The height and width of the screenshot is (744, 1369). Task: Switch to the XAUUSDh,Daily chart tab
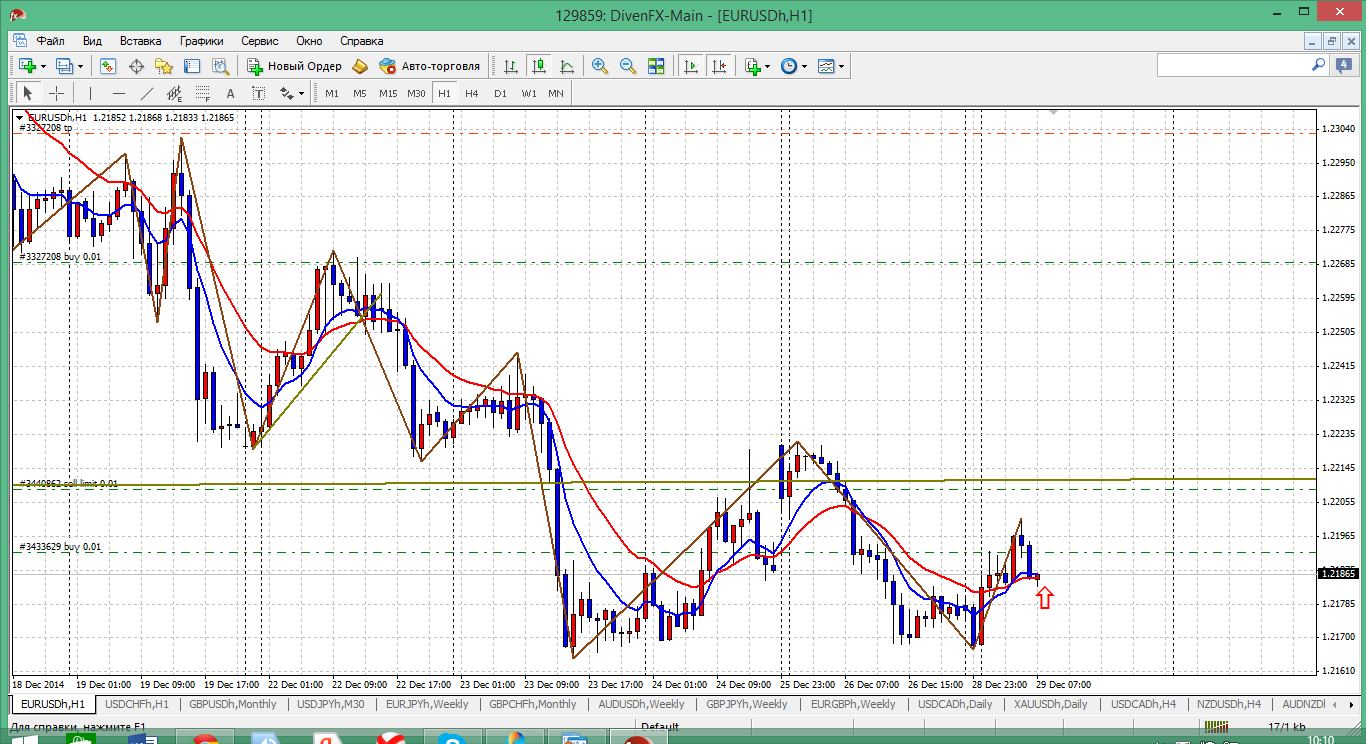click(1049, 704)
